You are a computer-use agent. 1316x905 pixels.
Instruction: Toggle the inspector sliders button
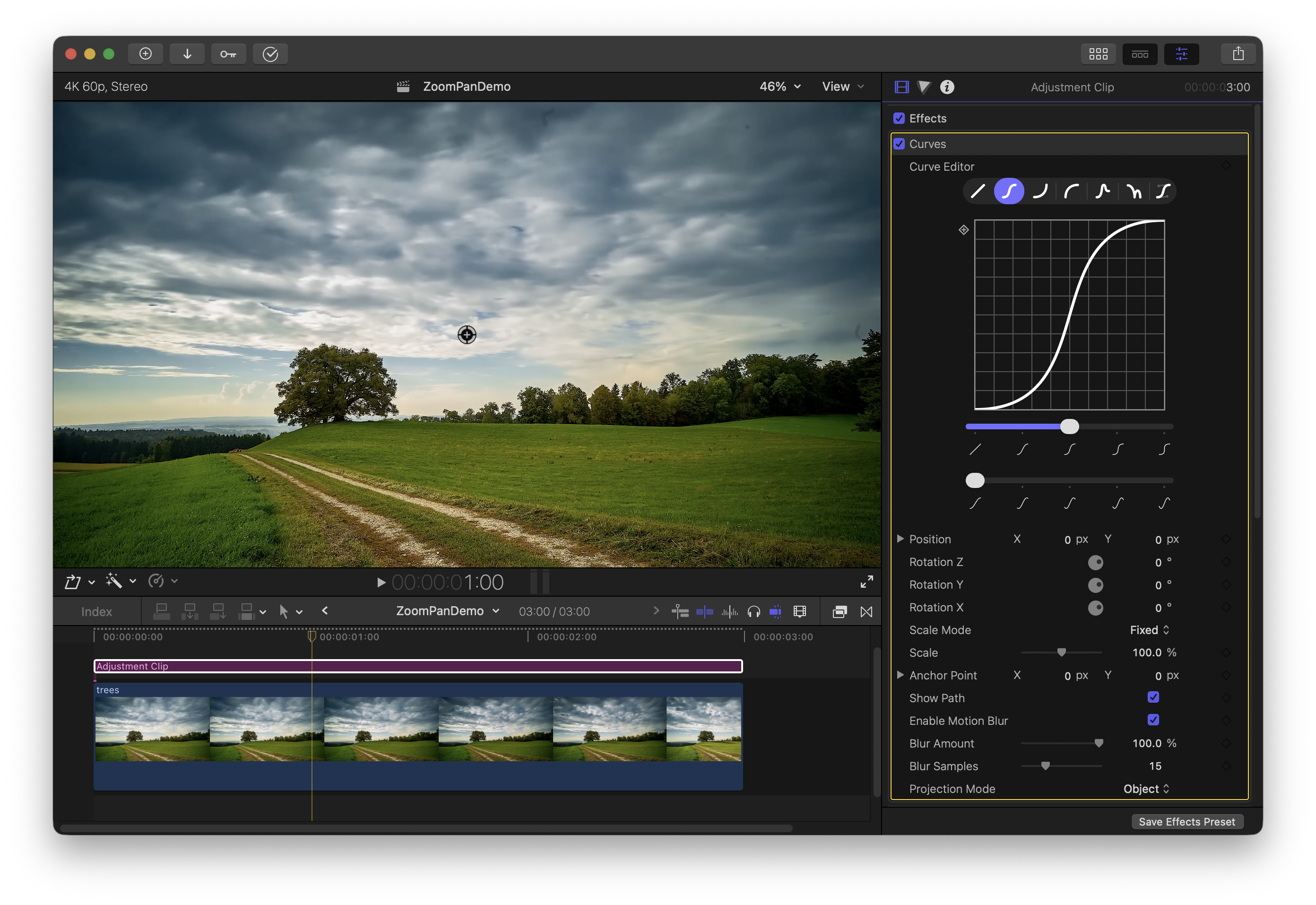click(1182, 54)
